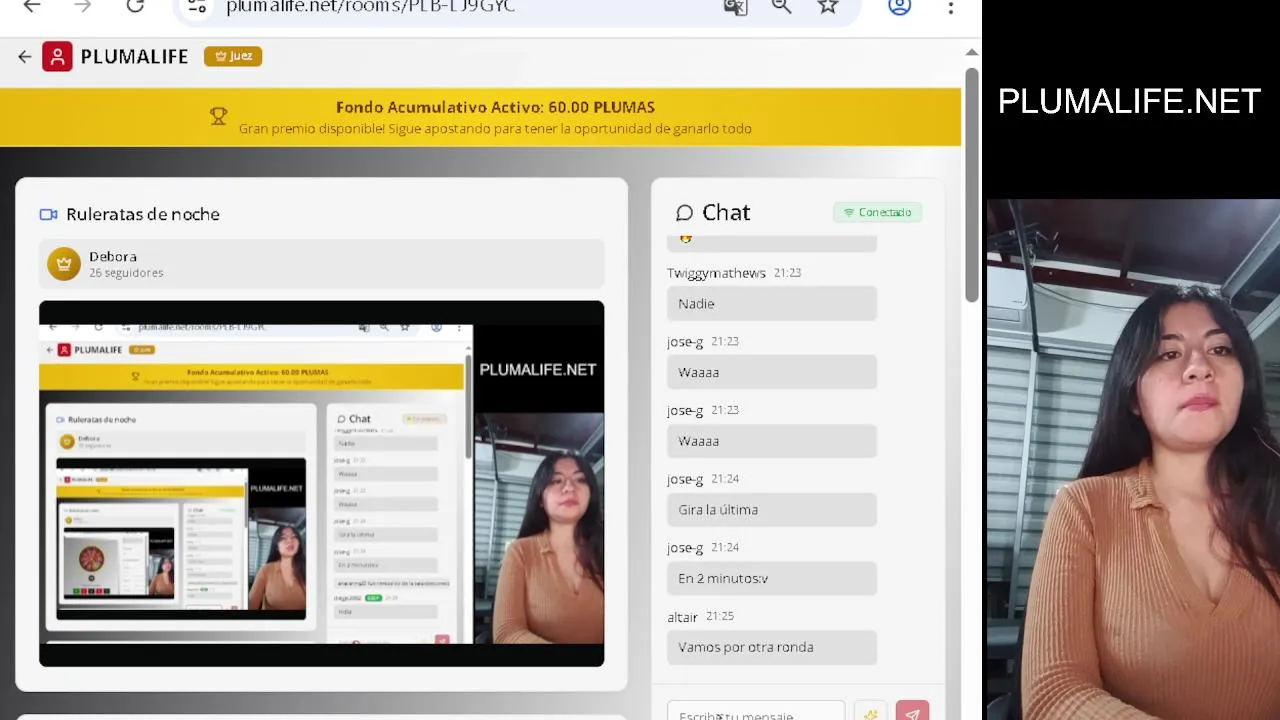This screenshot has height=720, width=1280.
Task: Click the address bar URL plumalife.net/rooms
Action: pyautogui.click(x=371, y=7)
